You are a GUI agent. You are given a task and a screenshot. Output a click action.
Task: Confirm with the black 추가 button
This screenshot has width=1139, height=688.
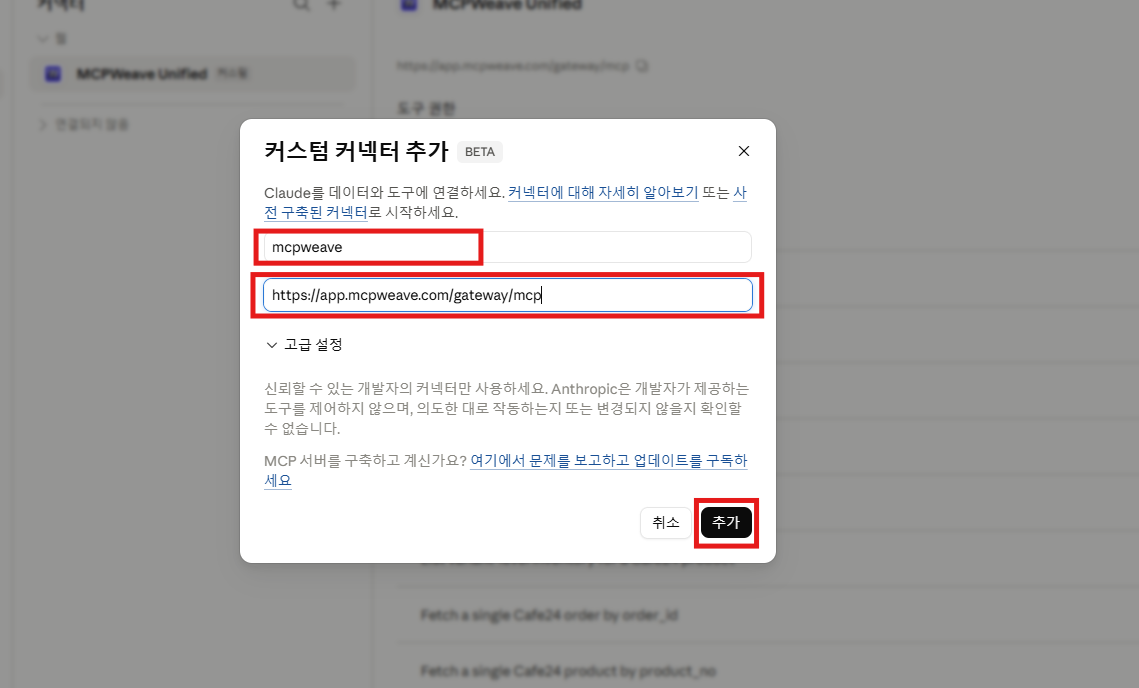coord(726,522)
